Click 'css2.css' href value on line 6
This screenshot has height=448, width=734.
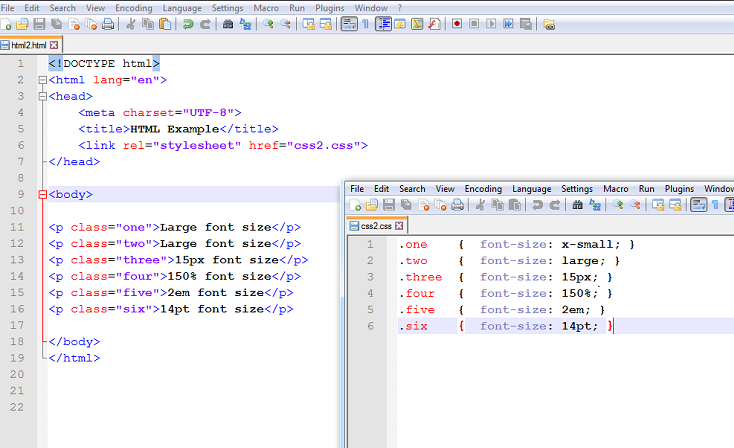tap(323, 146)
